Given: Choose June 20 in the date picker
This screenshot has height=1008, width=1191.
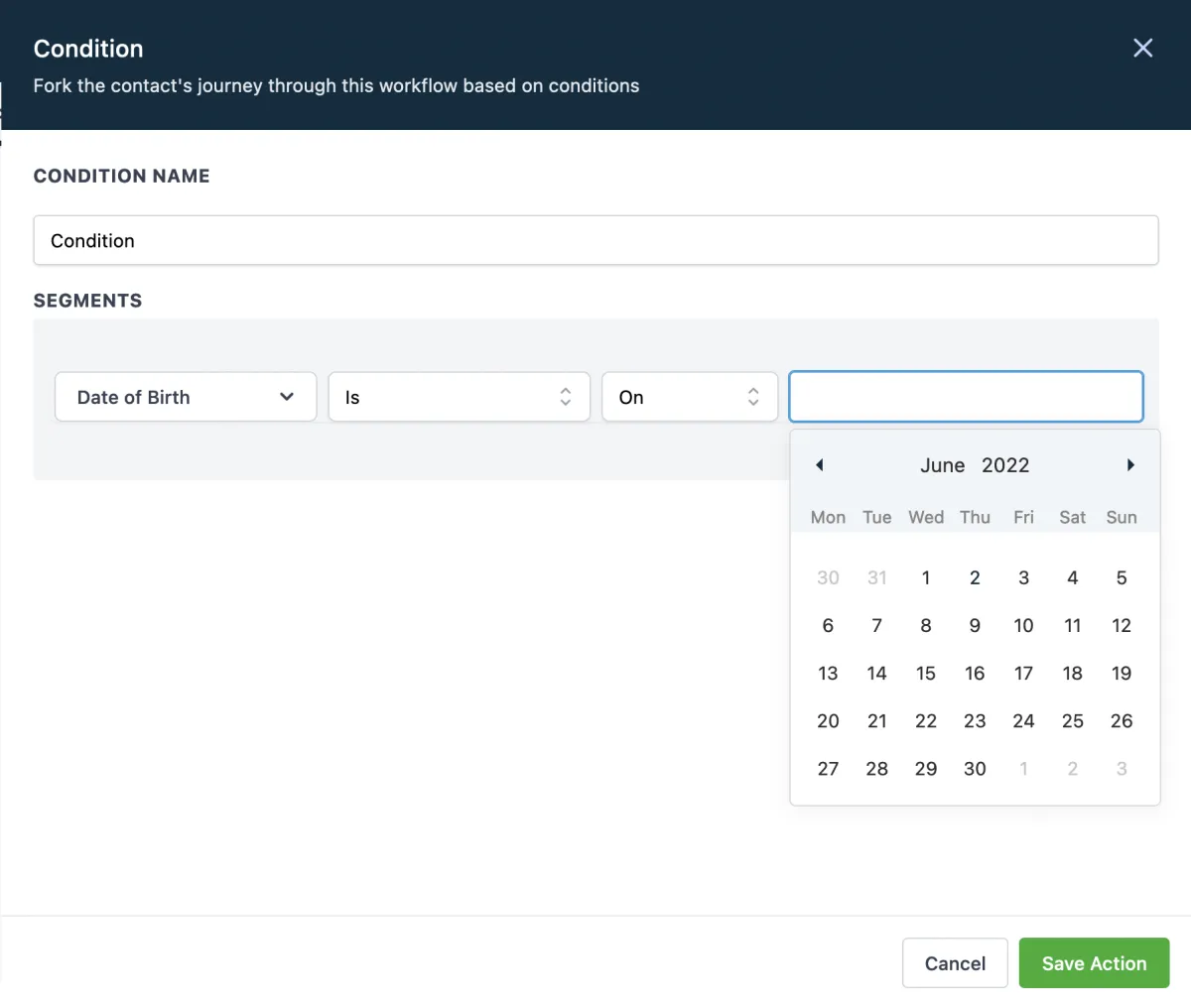Looking at the screenshot, I should tap(828, 721).
